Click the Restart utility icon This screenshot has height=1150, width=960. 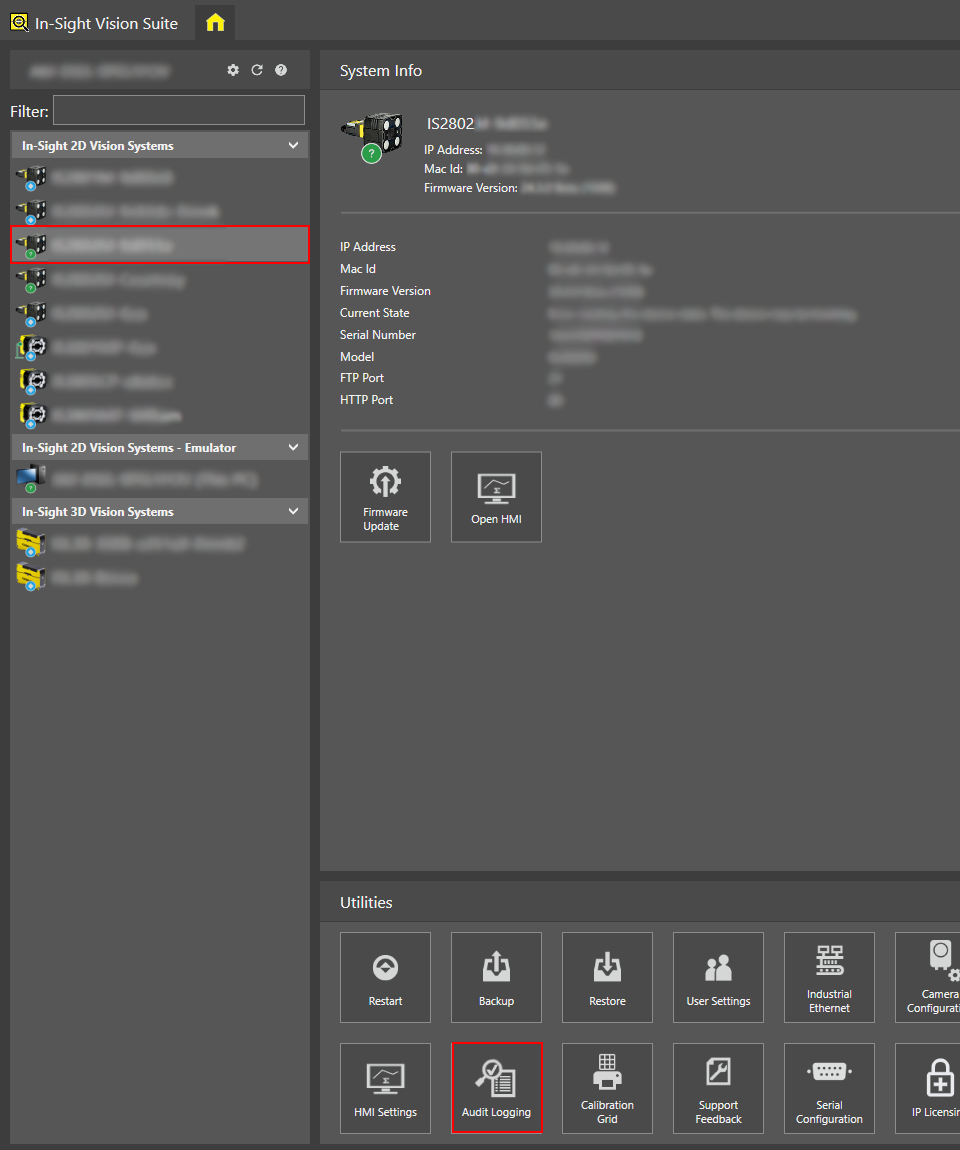[385, 977]
